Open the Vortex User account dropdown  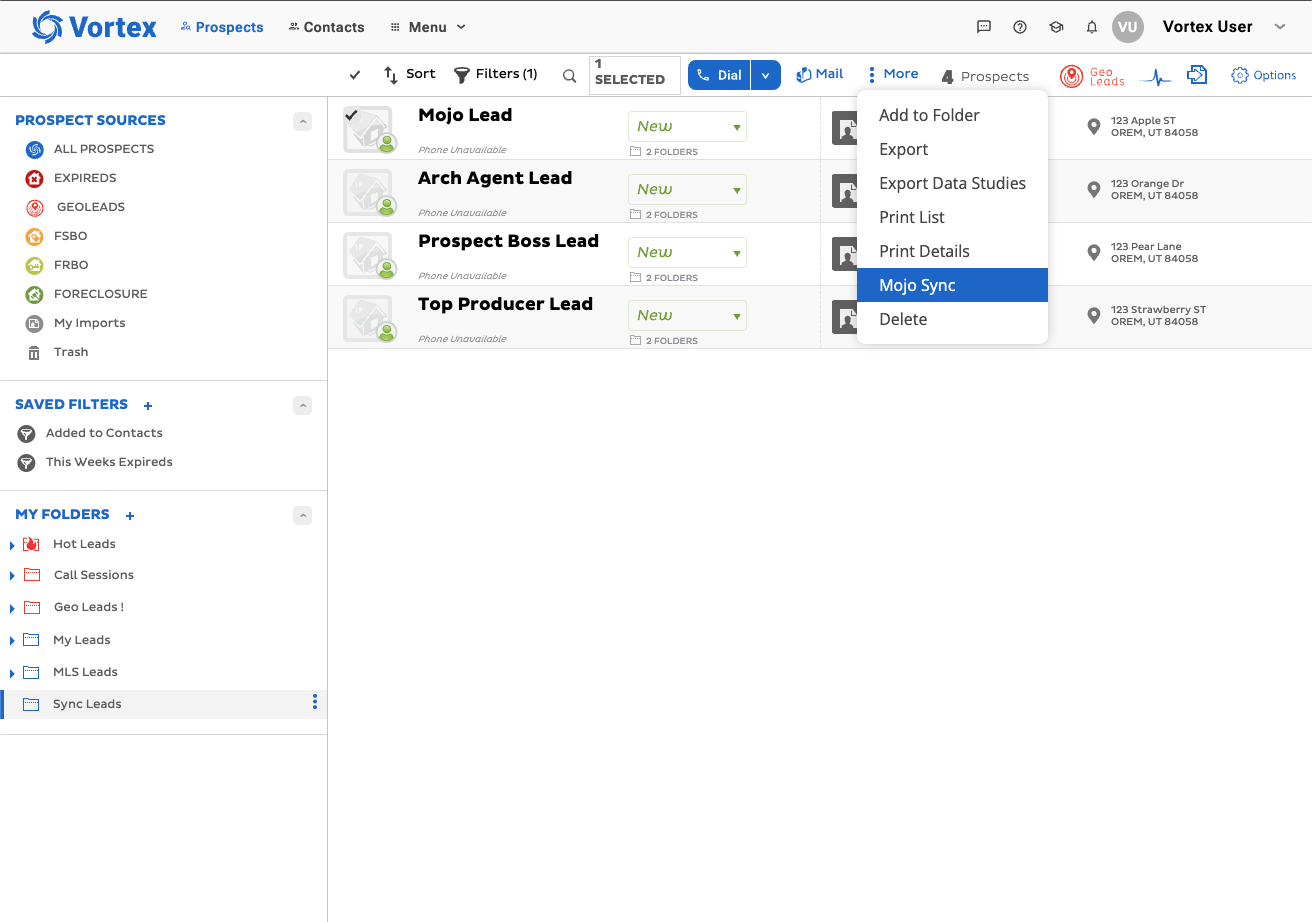pyautogui.click(x=1280, y=27)
